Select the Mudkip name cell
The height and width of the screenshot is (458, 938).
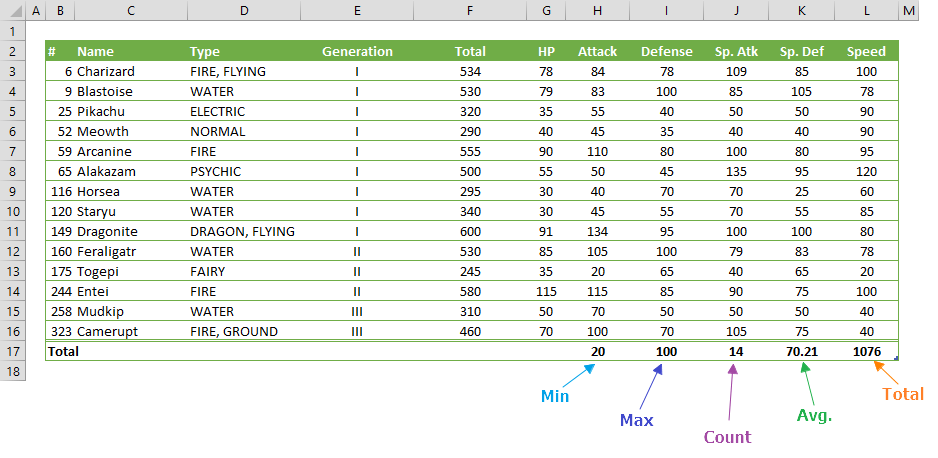(130, 312)
